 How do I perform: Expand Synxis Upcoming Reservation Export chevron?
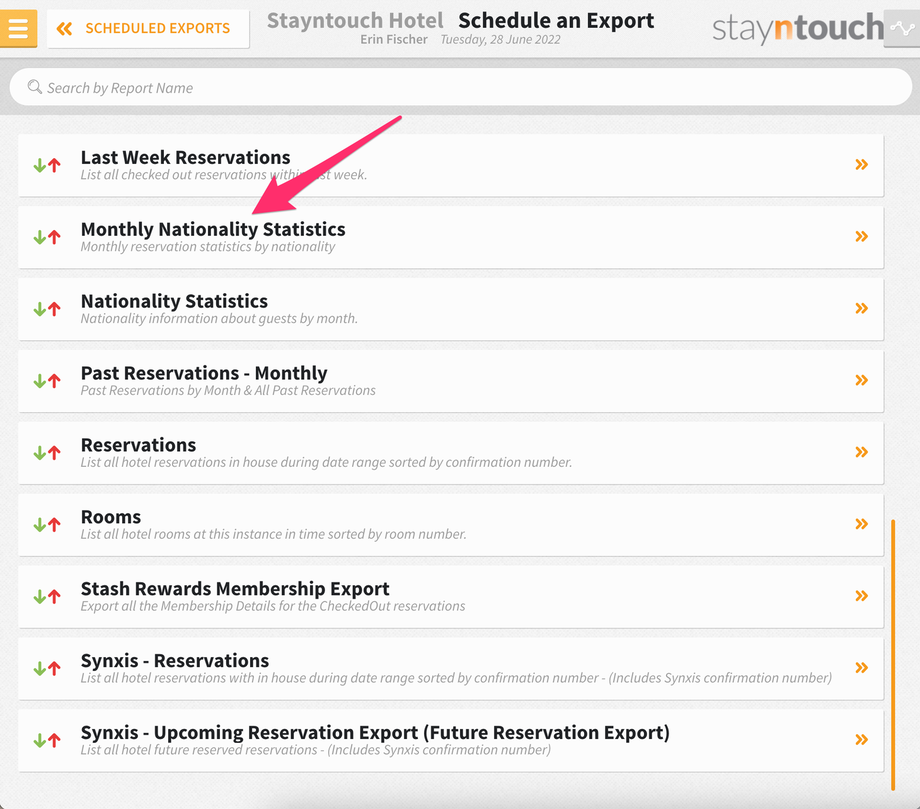point(861,740)
